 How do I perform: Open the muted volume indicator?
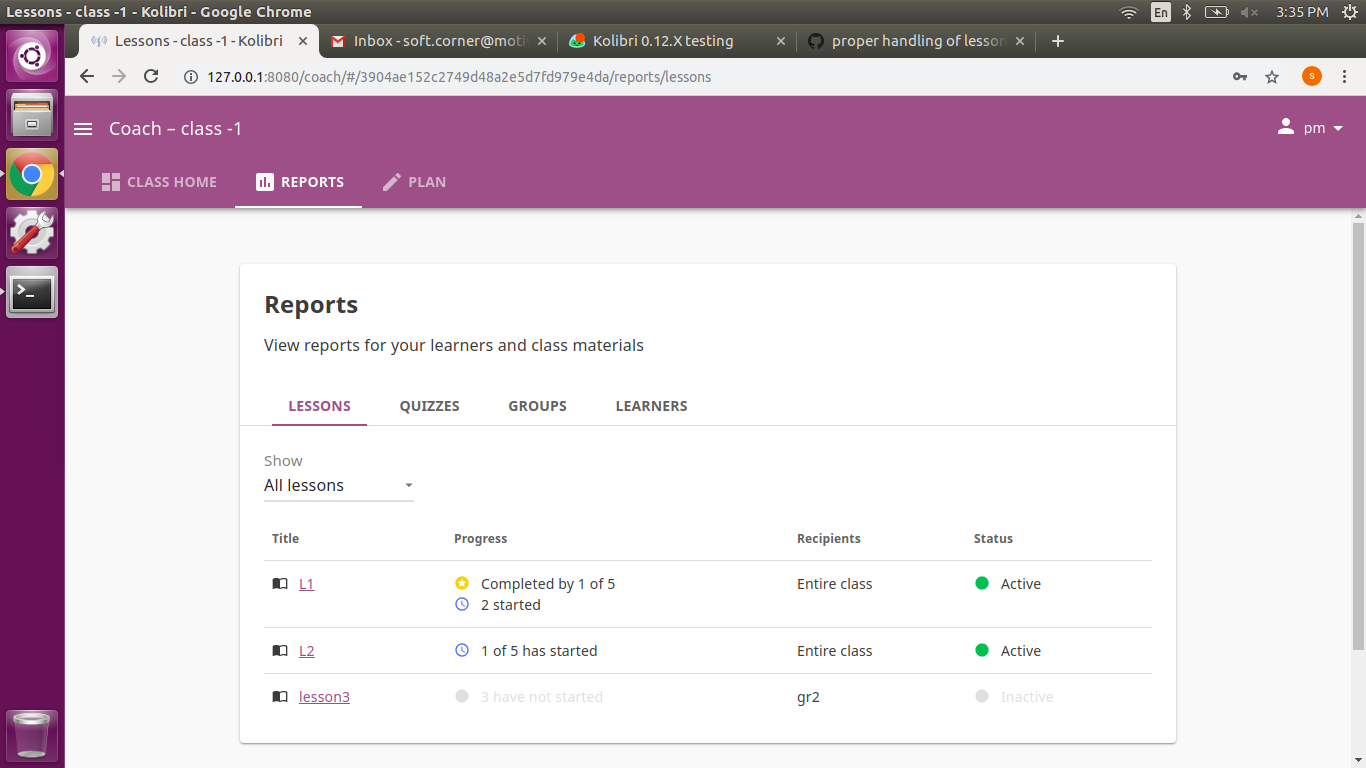1249,12
